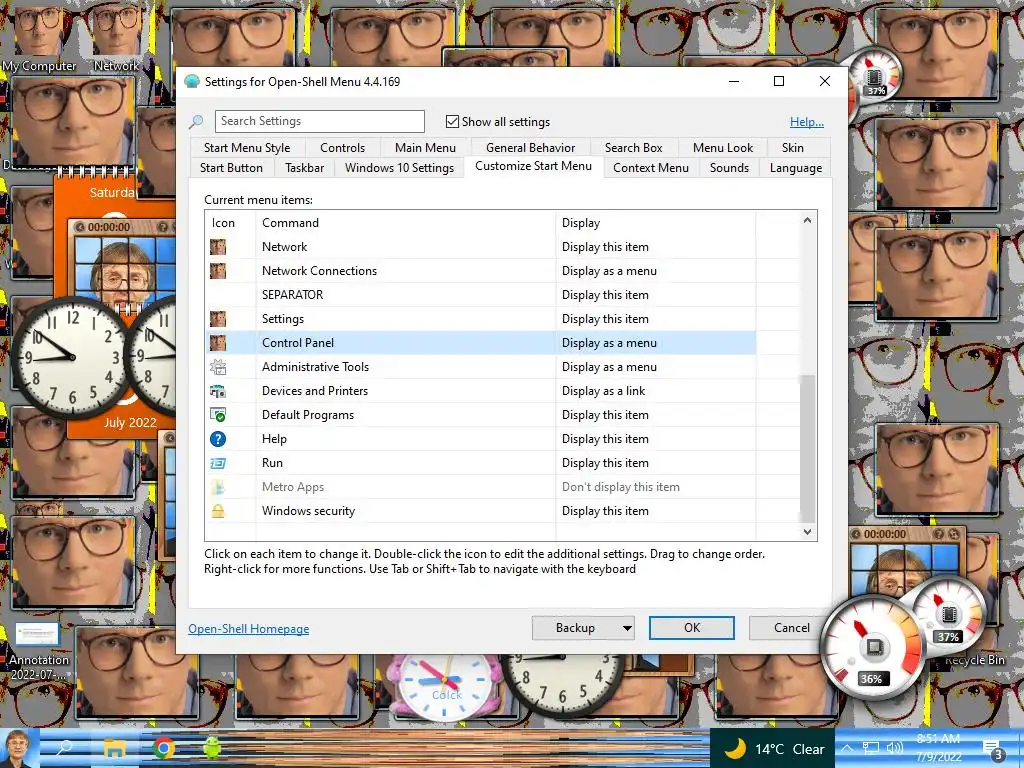Screen dimensions: 1024x768
Task: Open the General Behavior tab
Action: [530, 148]
